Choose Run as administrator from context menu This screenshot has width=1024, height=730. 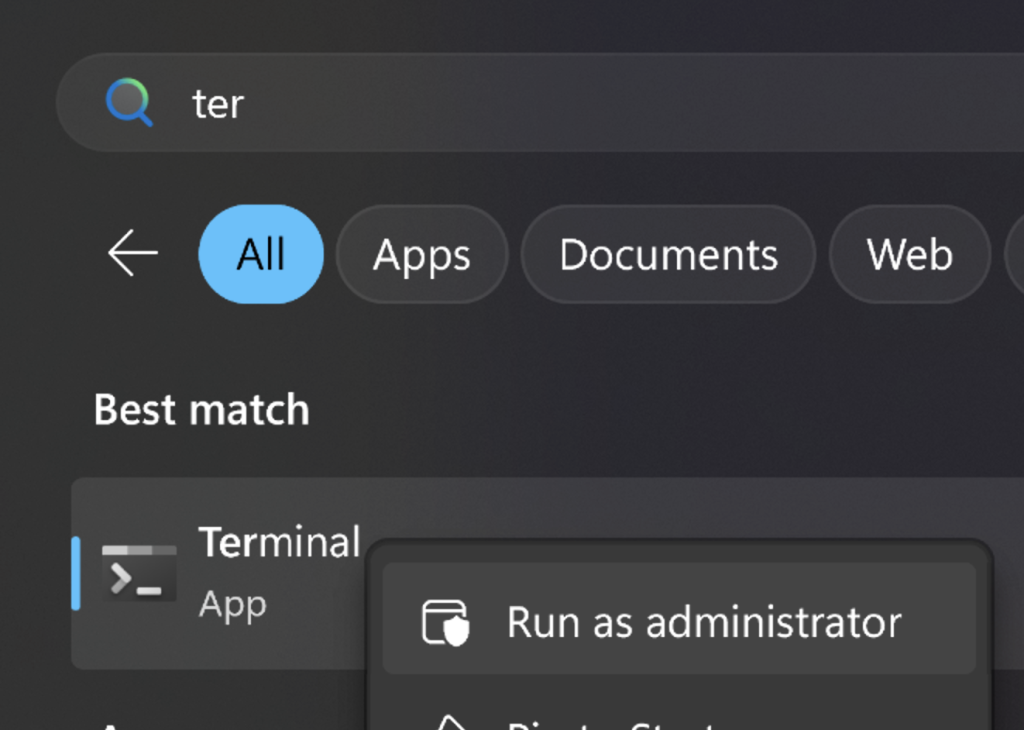[679, 618]
